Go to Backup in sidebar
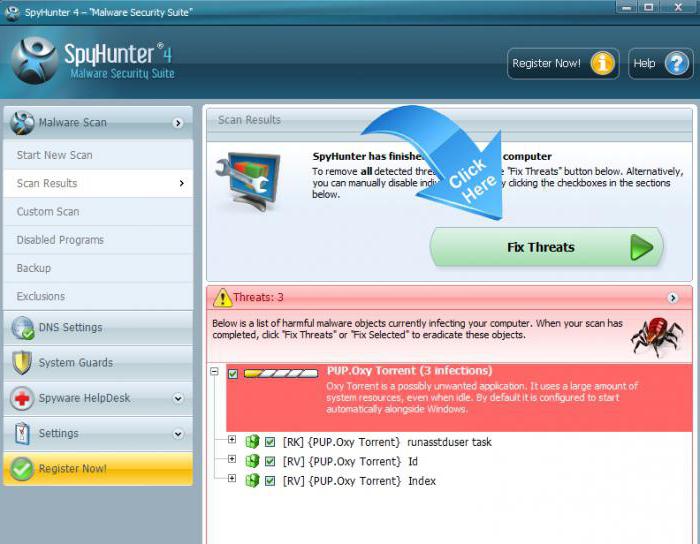The image size is (700, 544). (x=98, y=268)
